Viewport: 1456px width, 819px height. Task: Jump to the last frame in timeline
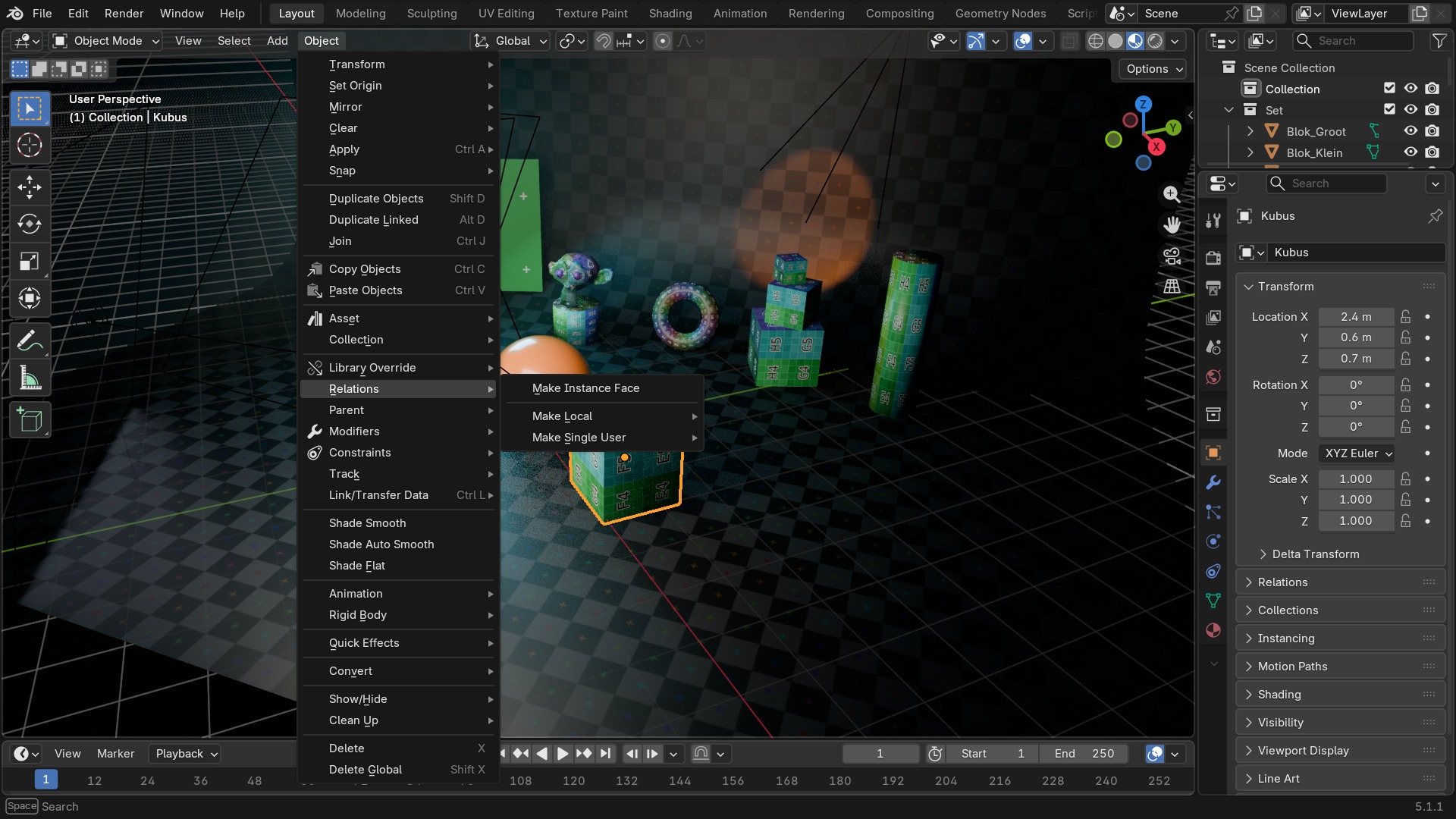(x=604, y=754)
